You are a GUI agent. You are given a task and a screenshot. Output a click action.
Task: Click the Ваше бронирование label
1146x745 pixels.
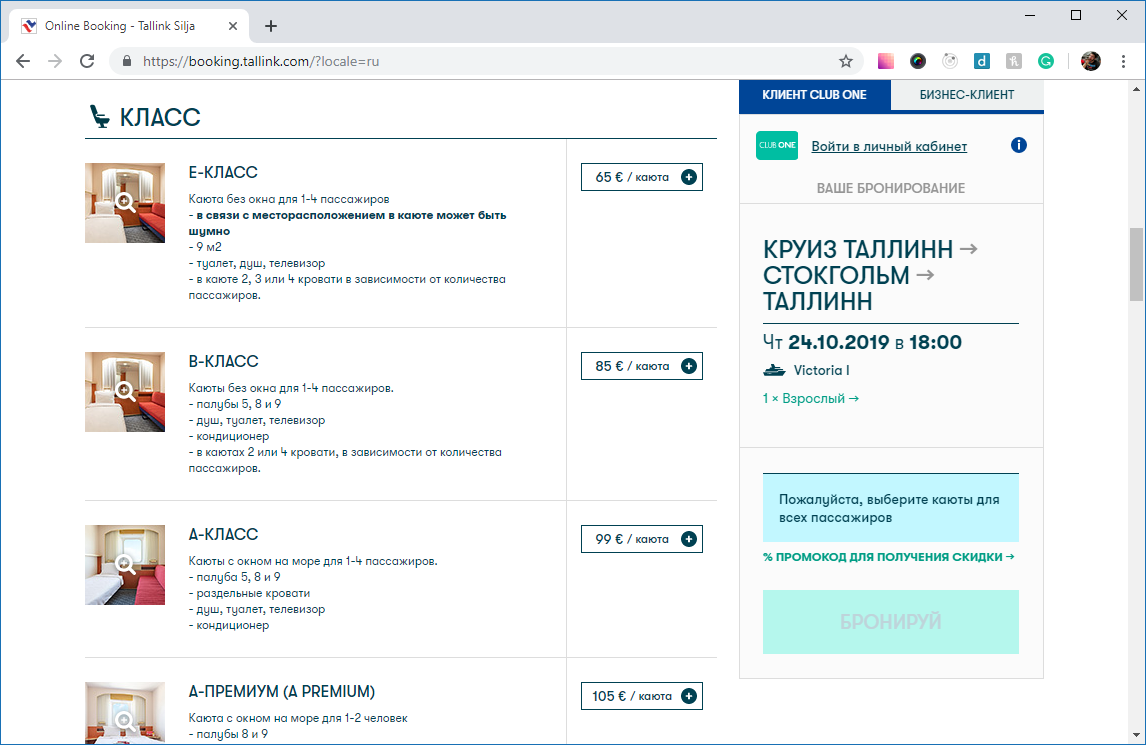coord(890,188)
